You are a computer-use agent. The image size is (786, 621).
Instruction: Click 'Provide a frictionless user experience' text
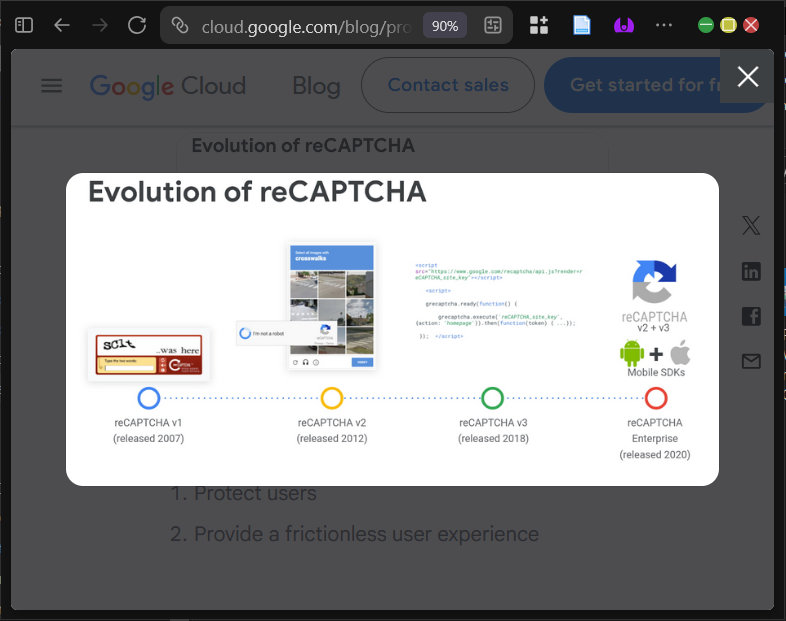click(366, 534)
